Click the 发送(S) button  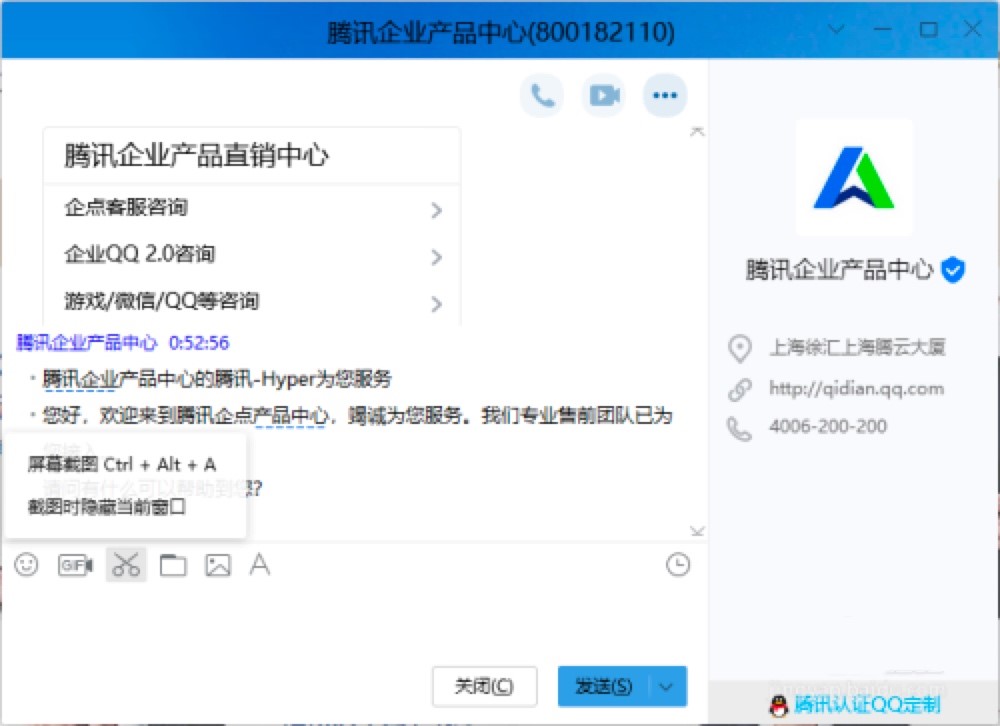603,686
